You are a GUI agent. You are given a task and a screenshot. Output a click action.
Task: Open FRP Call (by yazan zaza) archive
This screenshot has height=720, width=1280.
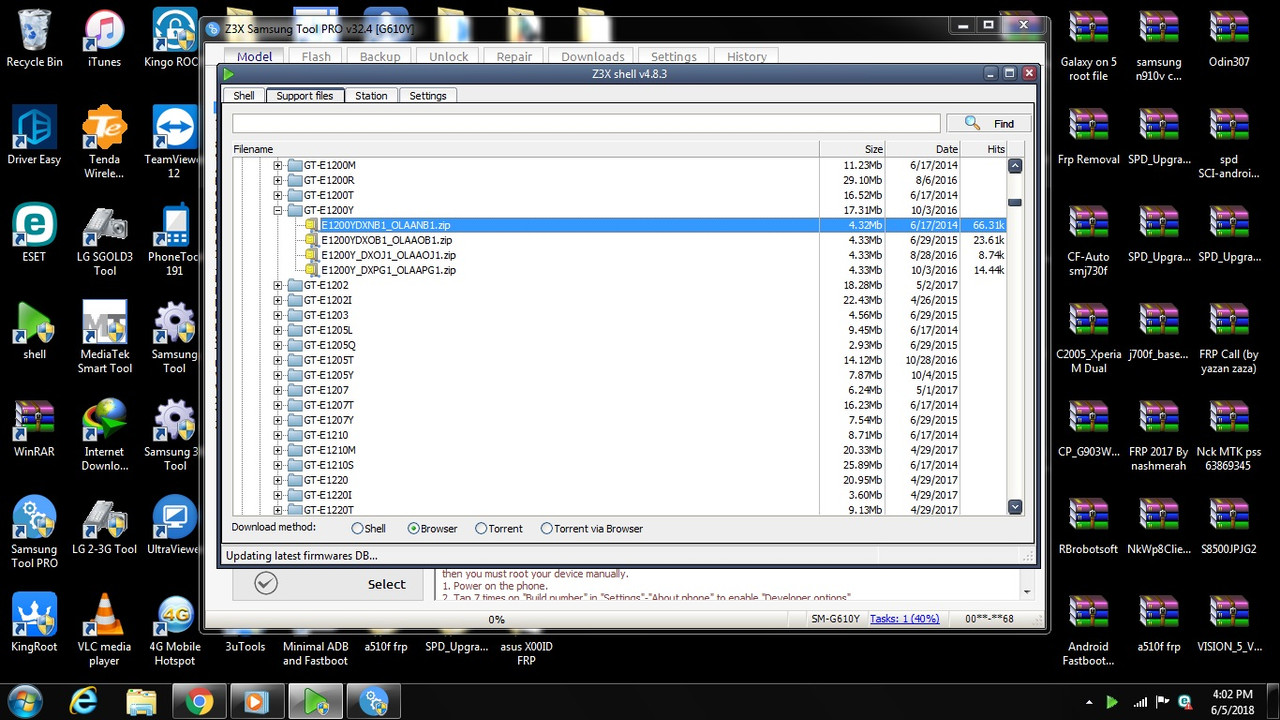[1229, 338]
